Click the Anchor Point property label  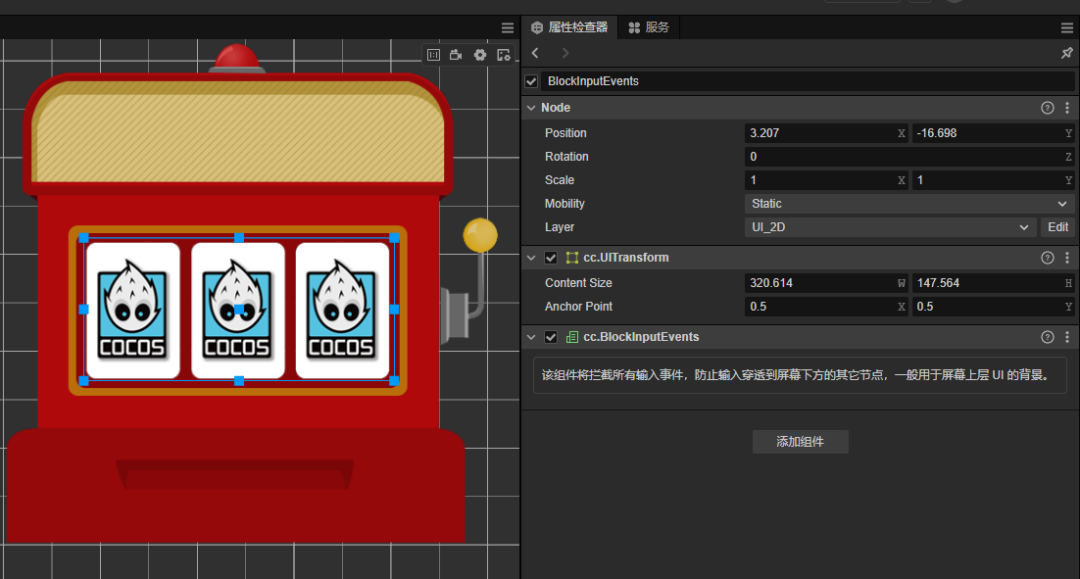pos(578,306)
